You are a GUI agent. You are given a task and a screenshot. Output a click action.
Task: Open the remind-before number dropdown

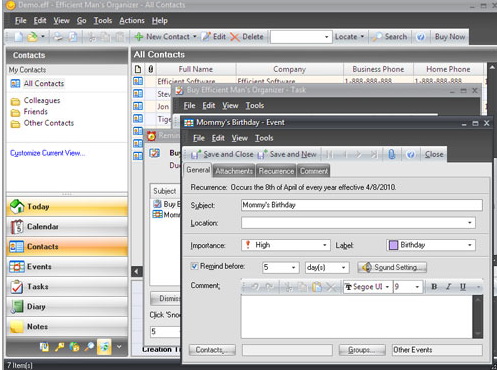(293, 267)
